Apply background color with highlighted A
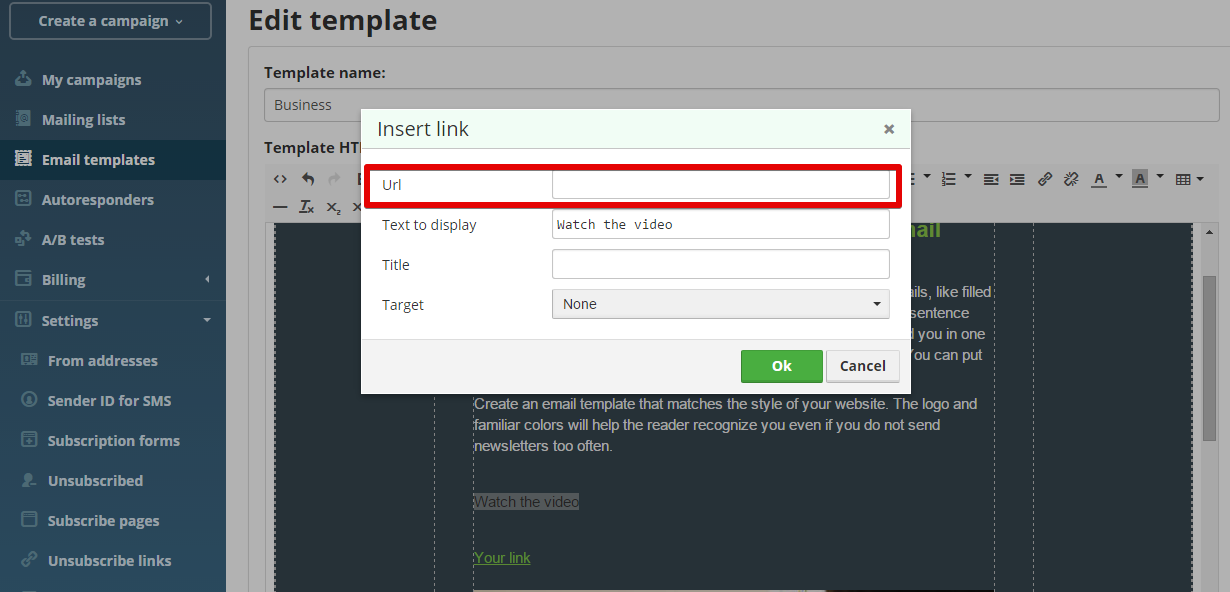Image resolution: width=1230 pixels, height=592 pixels. click(1140, 179)
